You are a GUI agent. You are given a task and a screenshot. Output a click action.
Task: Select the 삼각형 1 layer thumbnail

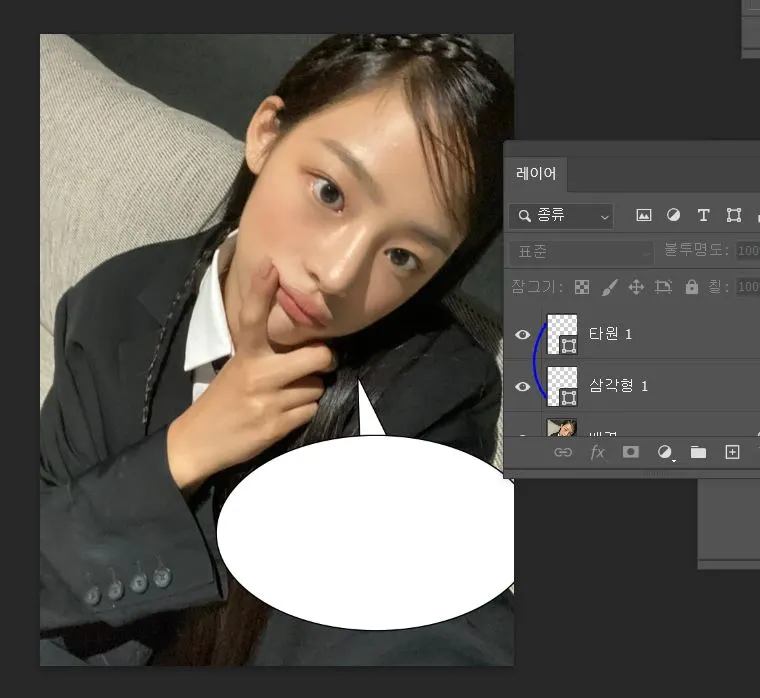(562, 386)
